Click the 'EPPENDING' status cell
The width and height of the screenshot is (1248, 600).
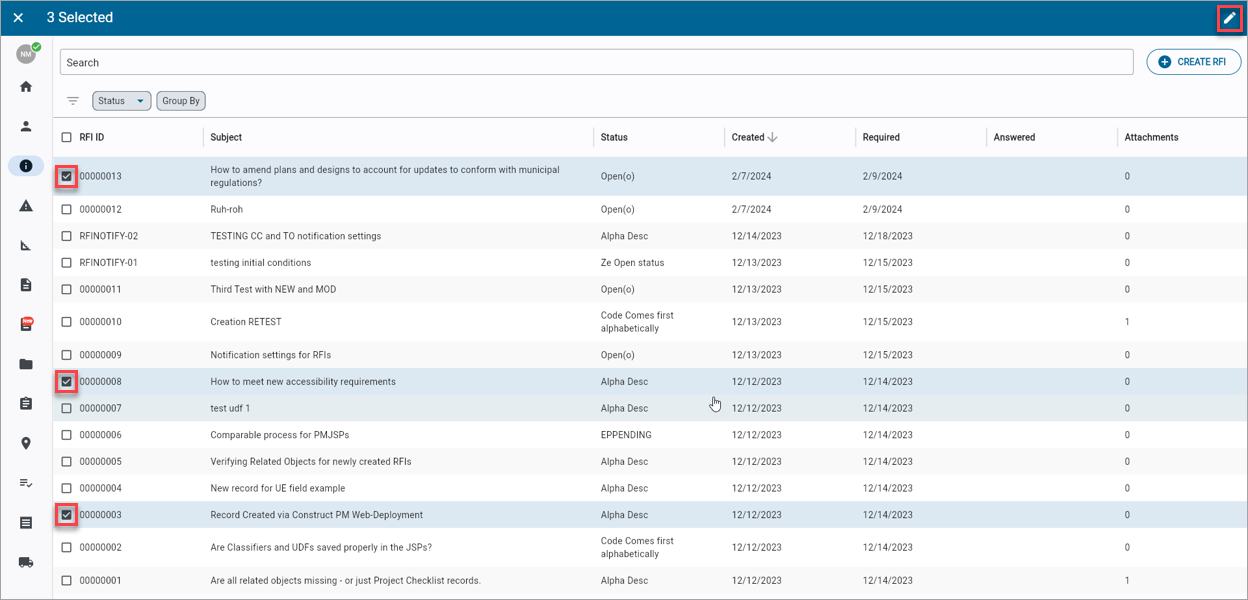pos(626,435)
